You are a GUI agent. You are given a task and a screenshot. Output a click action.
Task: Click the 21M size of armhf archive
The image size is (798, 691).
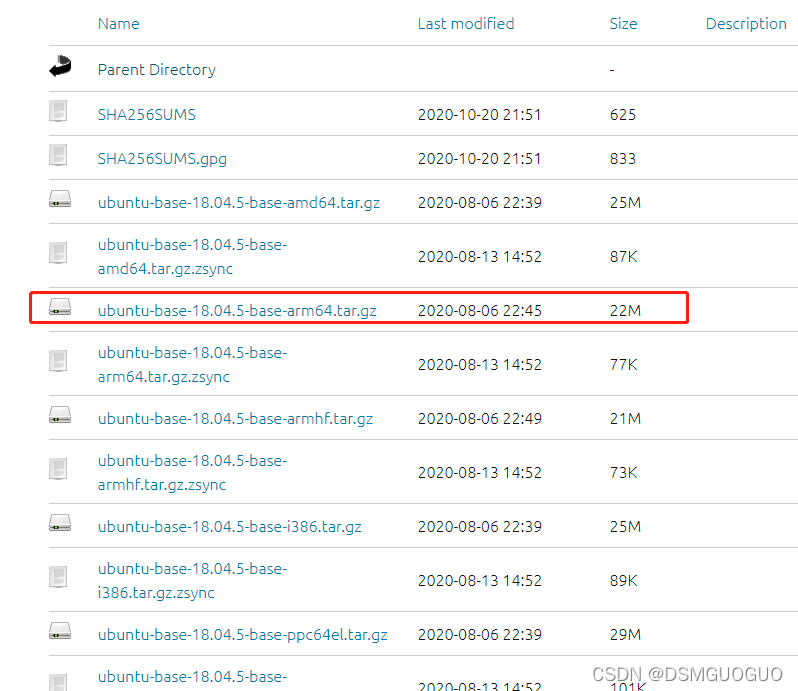(x=625, y=419)
